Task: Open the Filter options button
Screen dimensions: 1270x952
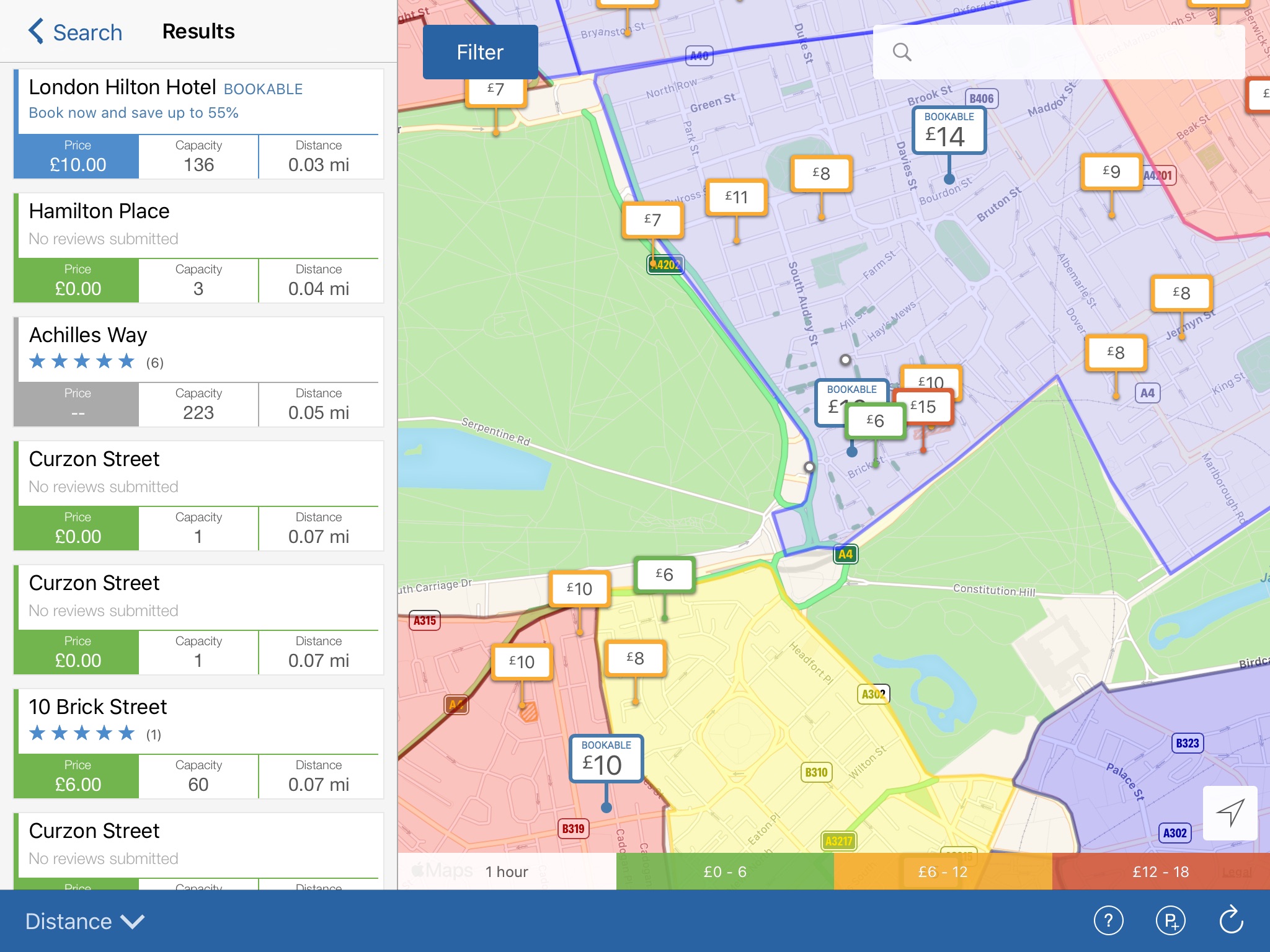Action: (480, 52)
